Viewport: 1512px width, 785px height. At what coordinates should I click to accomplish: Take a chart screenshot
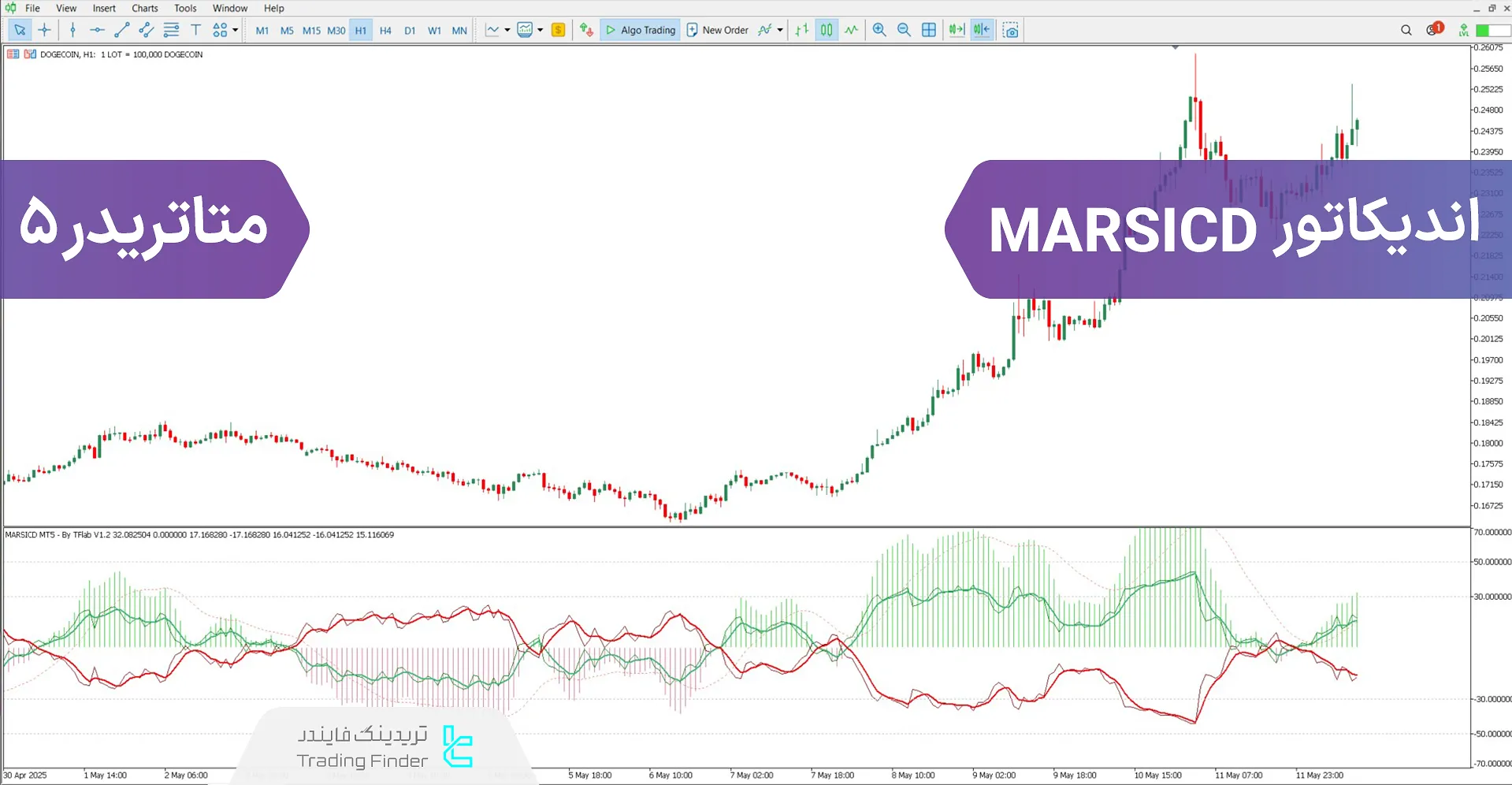1010,29
